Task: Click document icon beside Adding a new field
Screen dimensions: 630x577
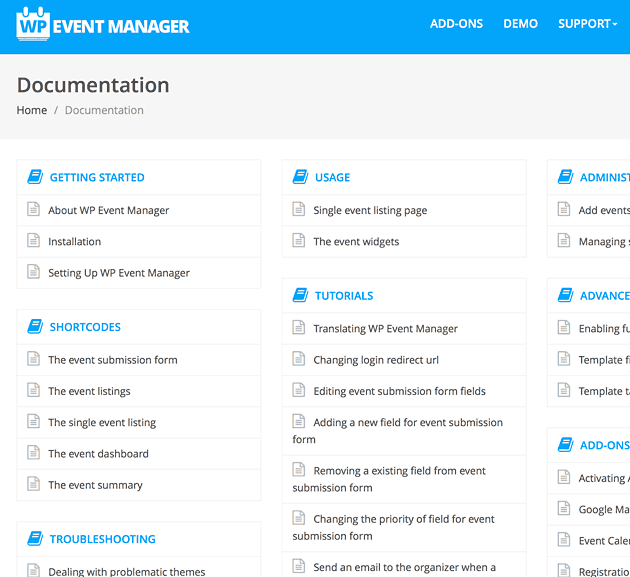Action: [x=299, y=421]
